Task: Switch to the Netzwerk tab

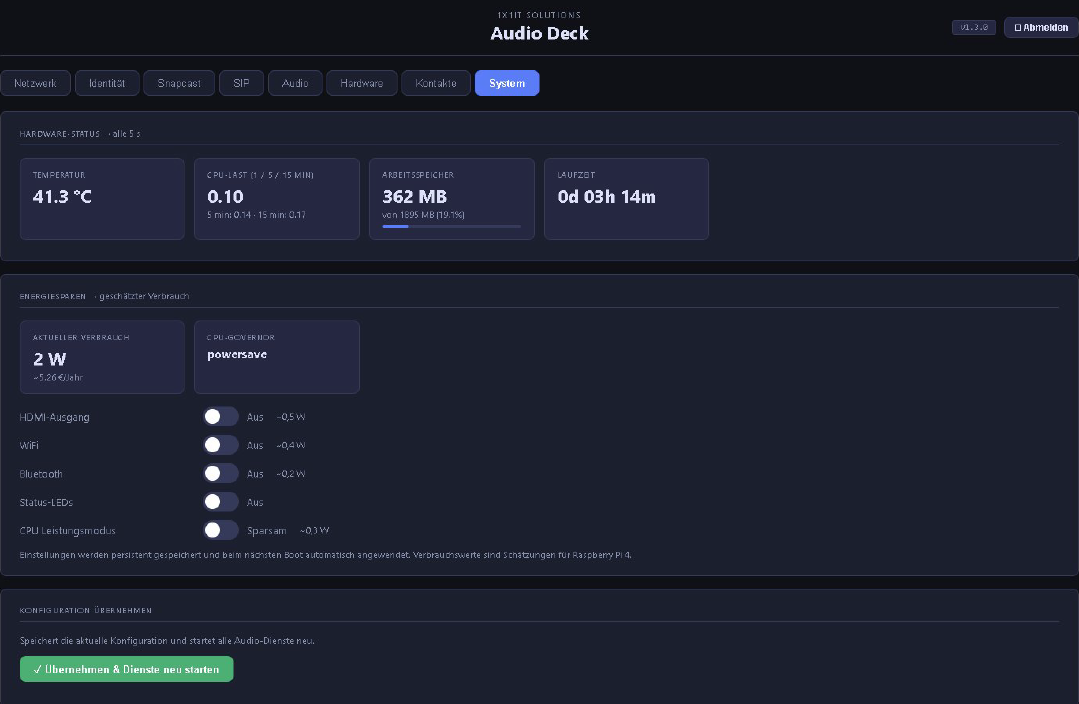Action: tap(35, 83)
